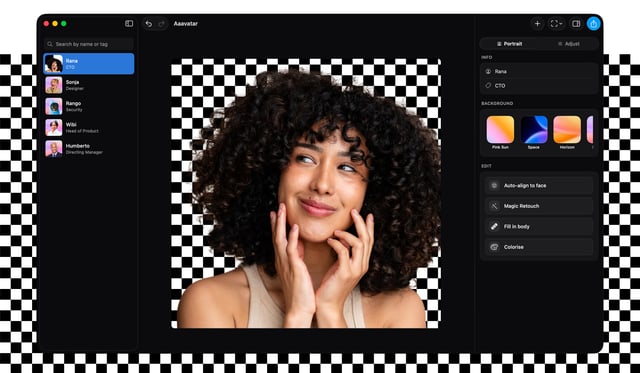Click Auto-align to face button

click(539, 186)
